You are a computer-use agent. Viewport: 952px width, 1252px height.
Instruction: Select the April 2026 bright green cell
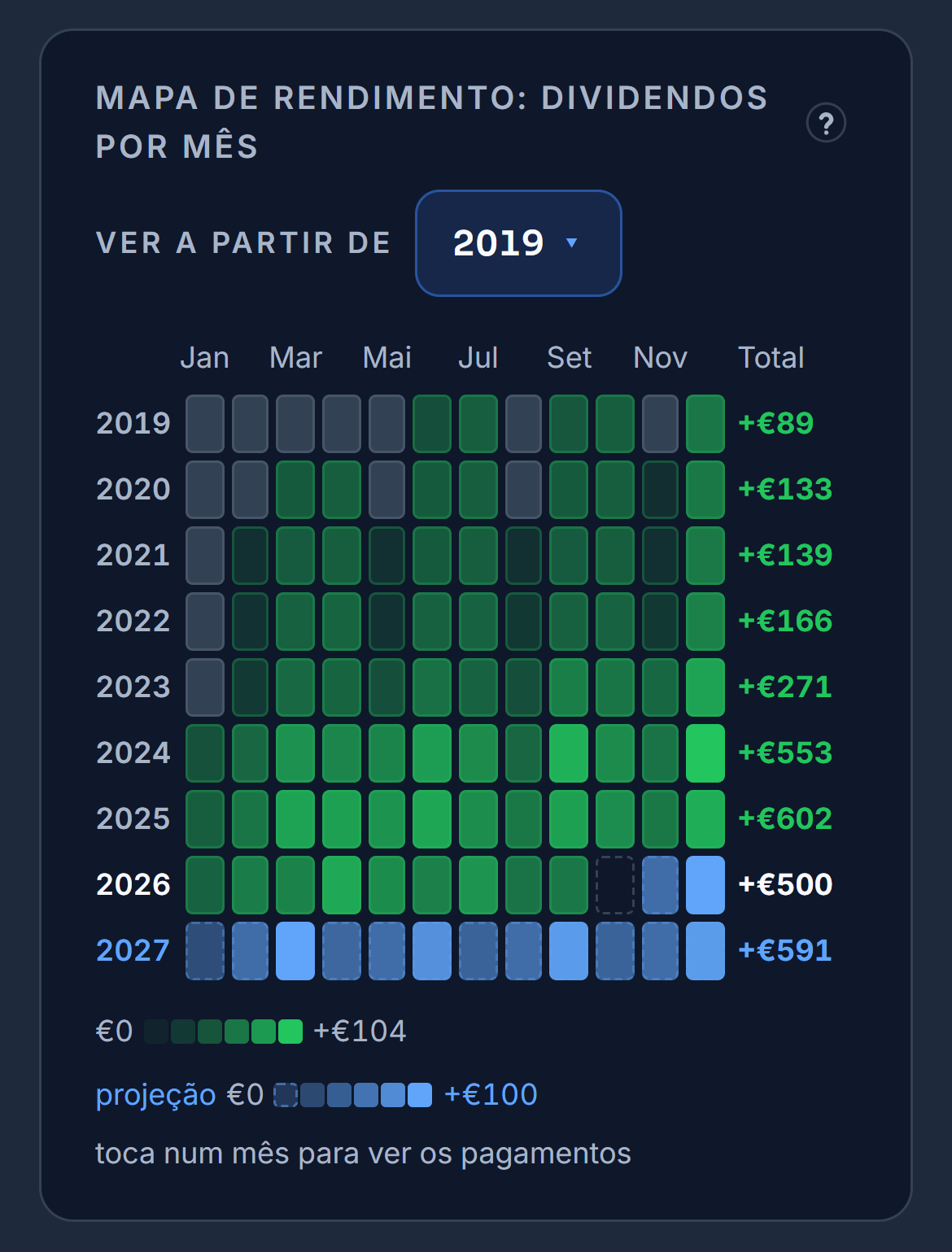342,885
